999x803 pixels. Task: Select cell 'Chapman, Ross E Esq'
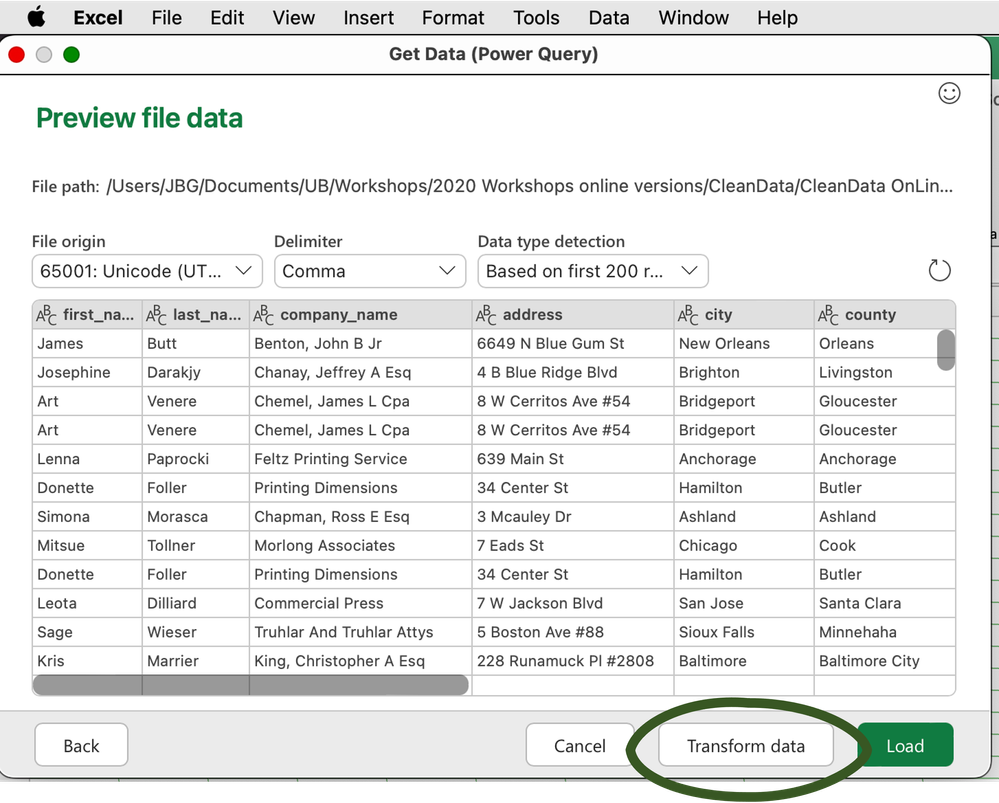(x=361, y=516)
